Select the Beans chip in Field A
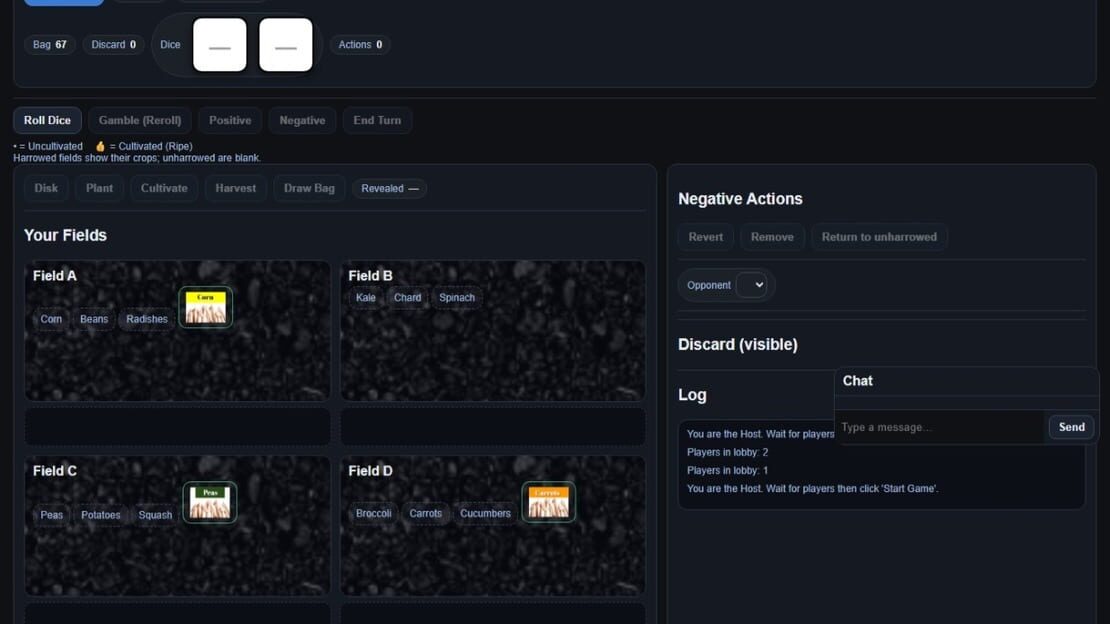Screen dimensions: 1110x624 coord(94,319)
